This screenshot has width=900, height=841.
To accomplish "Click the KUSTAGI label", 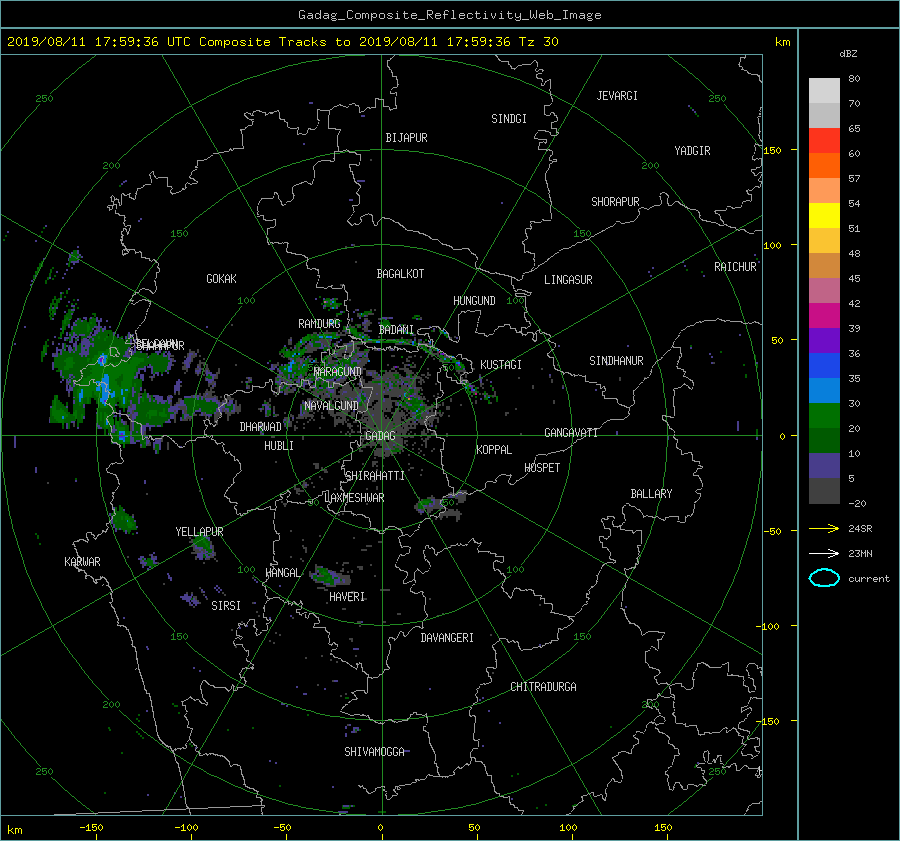I will point(501,365).
